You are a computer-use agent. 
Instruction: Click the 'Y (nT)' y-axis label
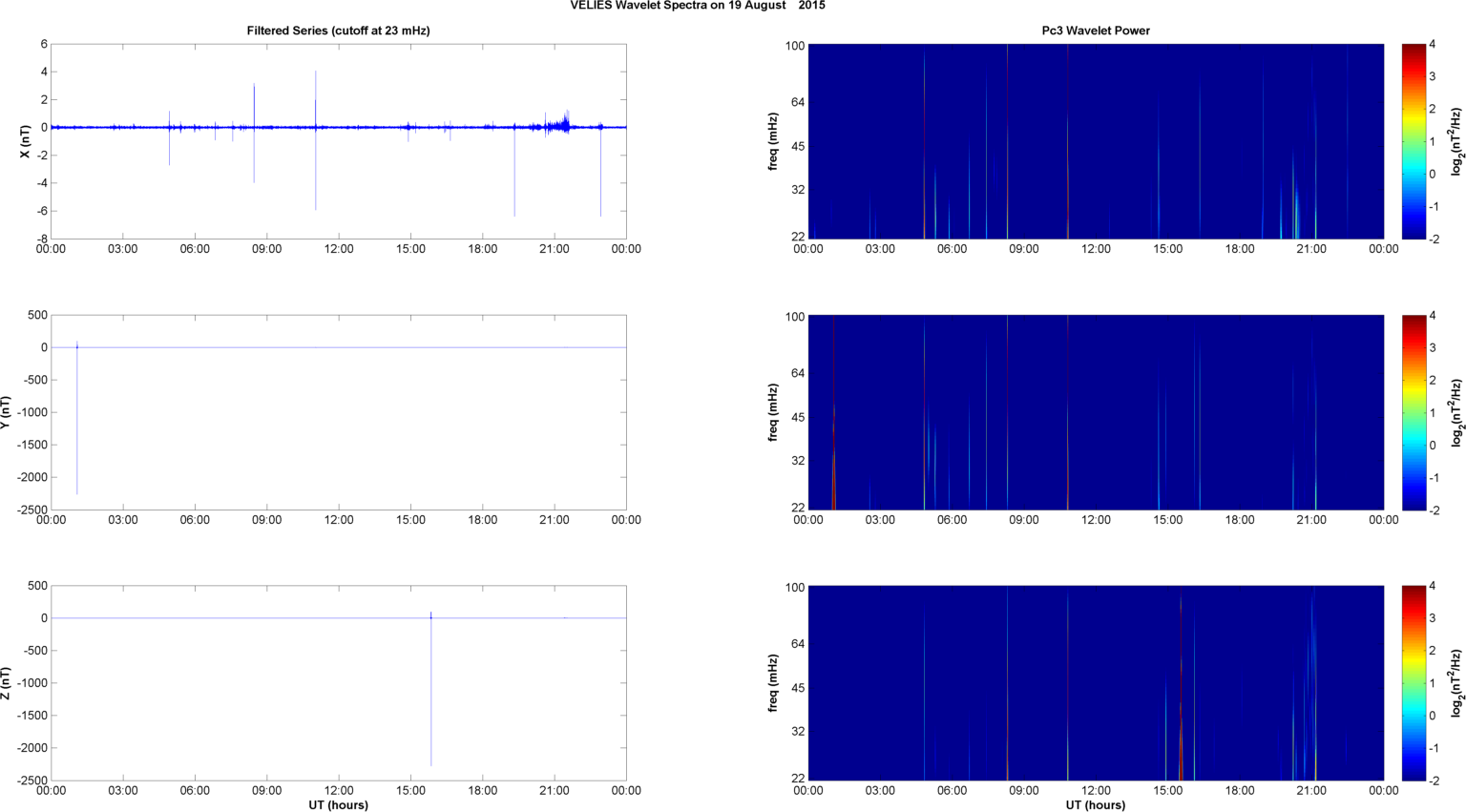(6, 412)
